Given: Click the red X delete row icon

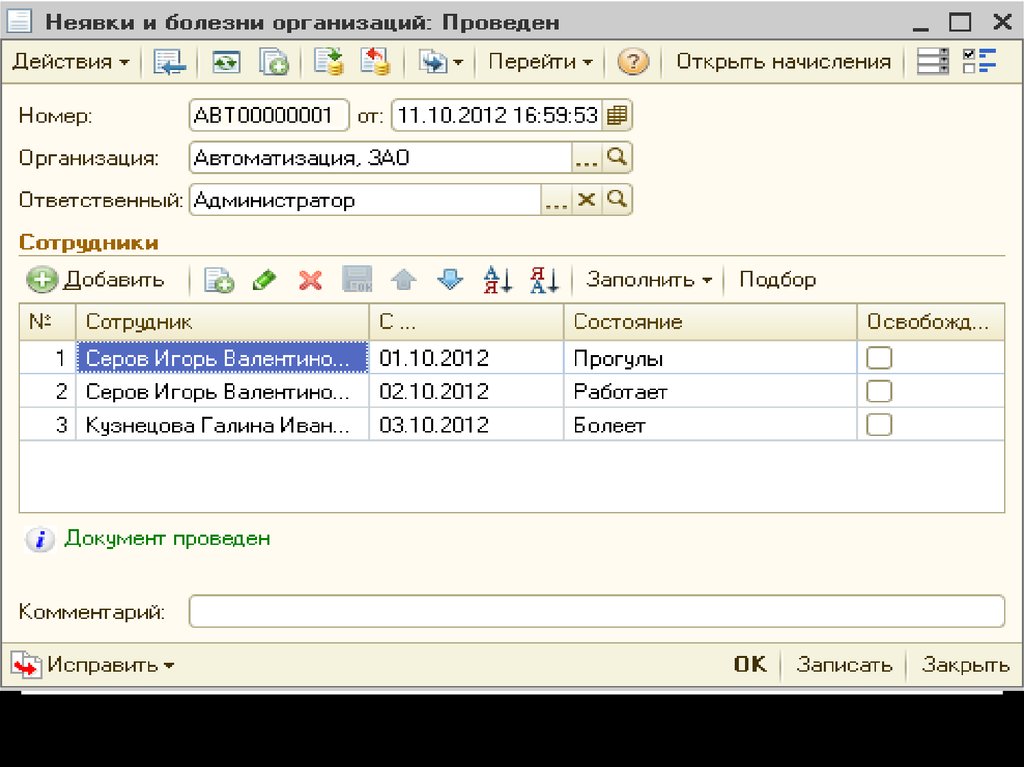Looking at the screenshot, I should [310, 280].
